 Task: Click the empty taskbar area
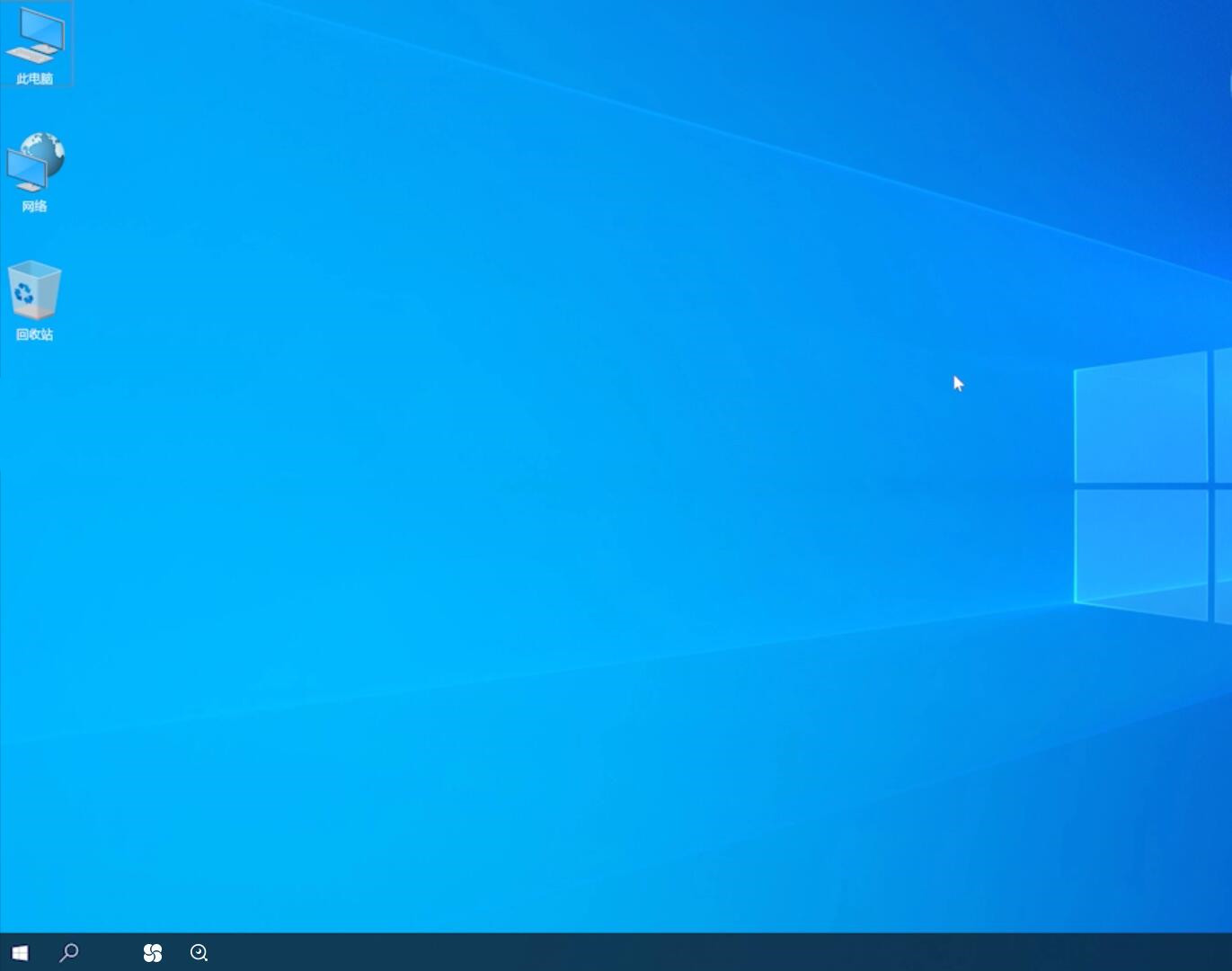click(x=629, y=953)
